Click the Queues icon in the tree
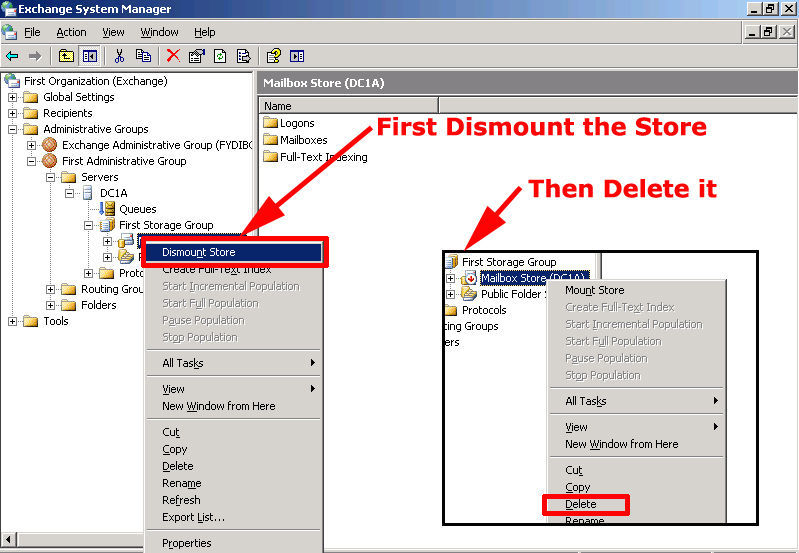The image size is (799, 553). tap(107, 208)
